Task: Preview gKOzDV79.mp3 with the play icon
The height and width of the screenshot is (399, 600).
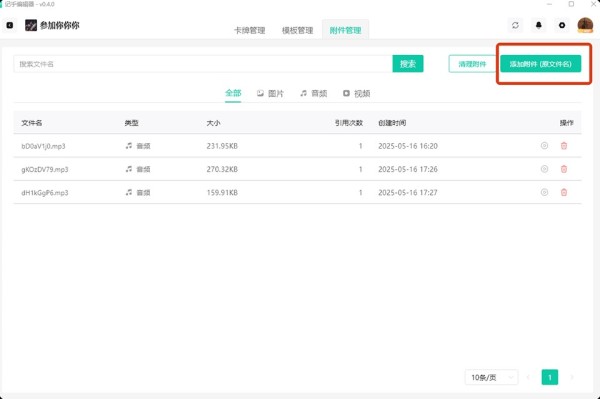Action: coord(544,169)
